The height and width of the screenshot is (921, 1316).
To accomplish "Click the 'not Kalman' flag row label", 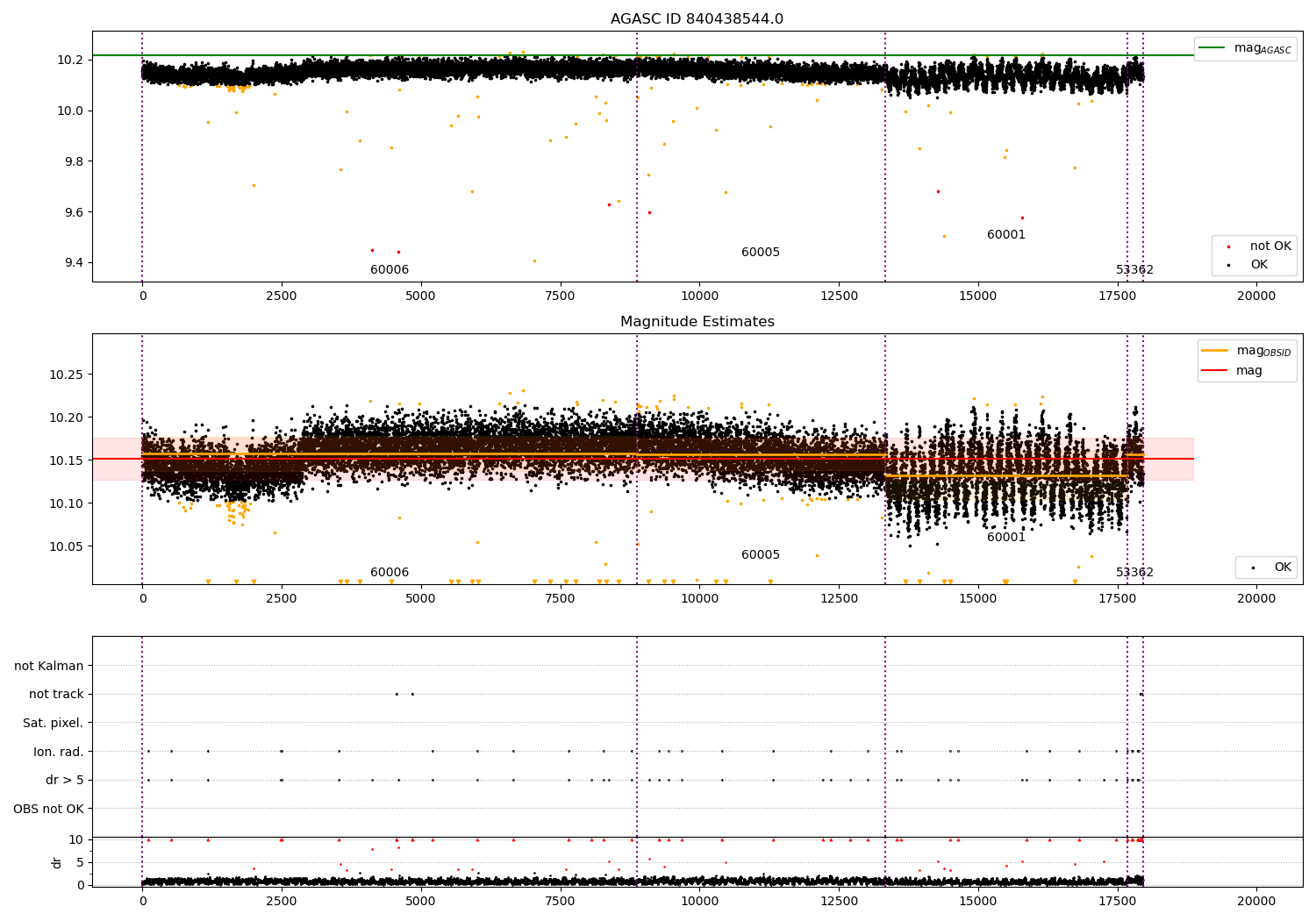I will pyautogui.click(x=49, y=666).
